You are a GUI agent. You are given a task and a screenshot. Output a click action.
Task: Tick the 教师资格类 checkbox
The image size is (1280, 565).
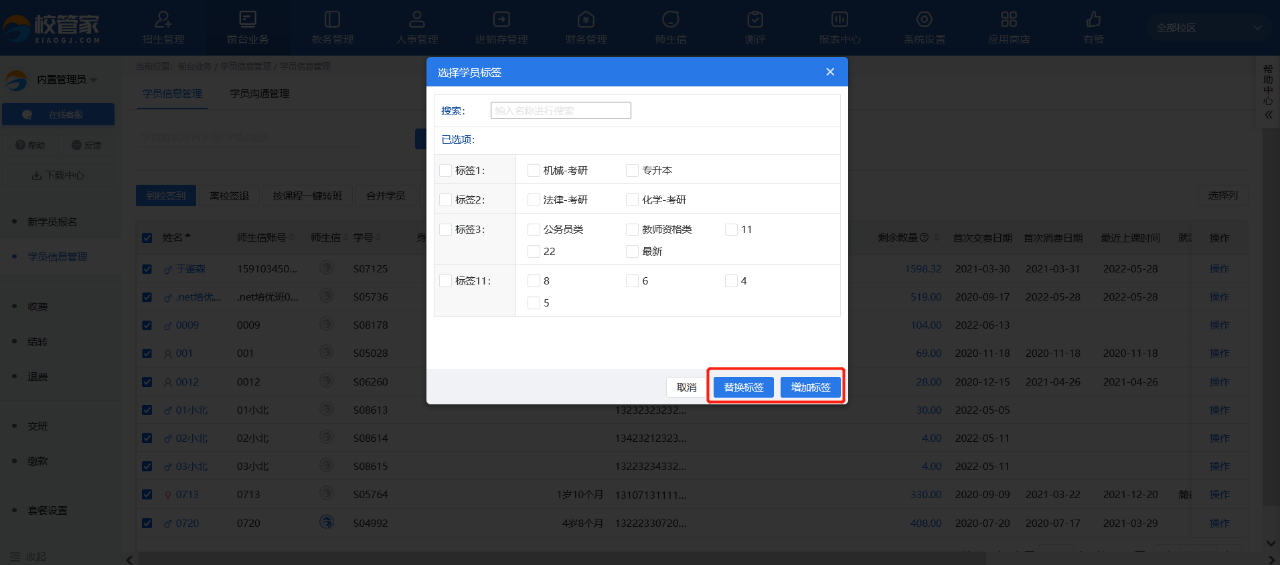(x=632, y=230)
